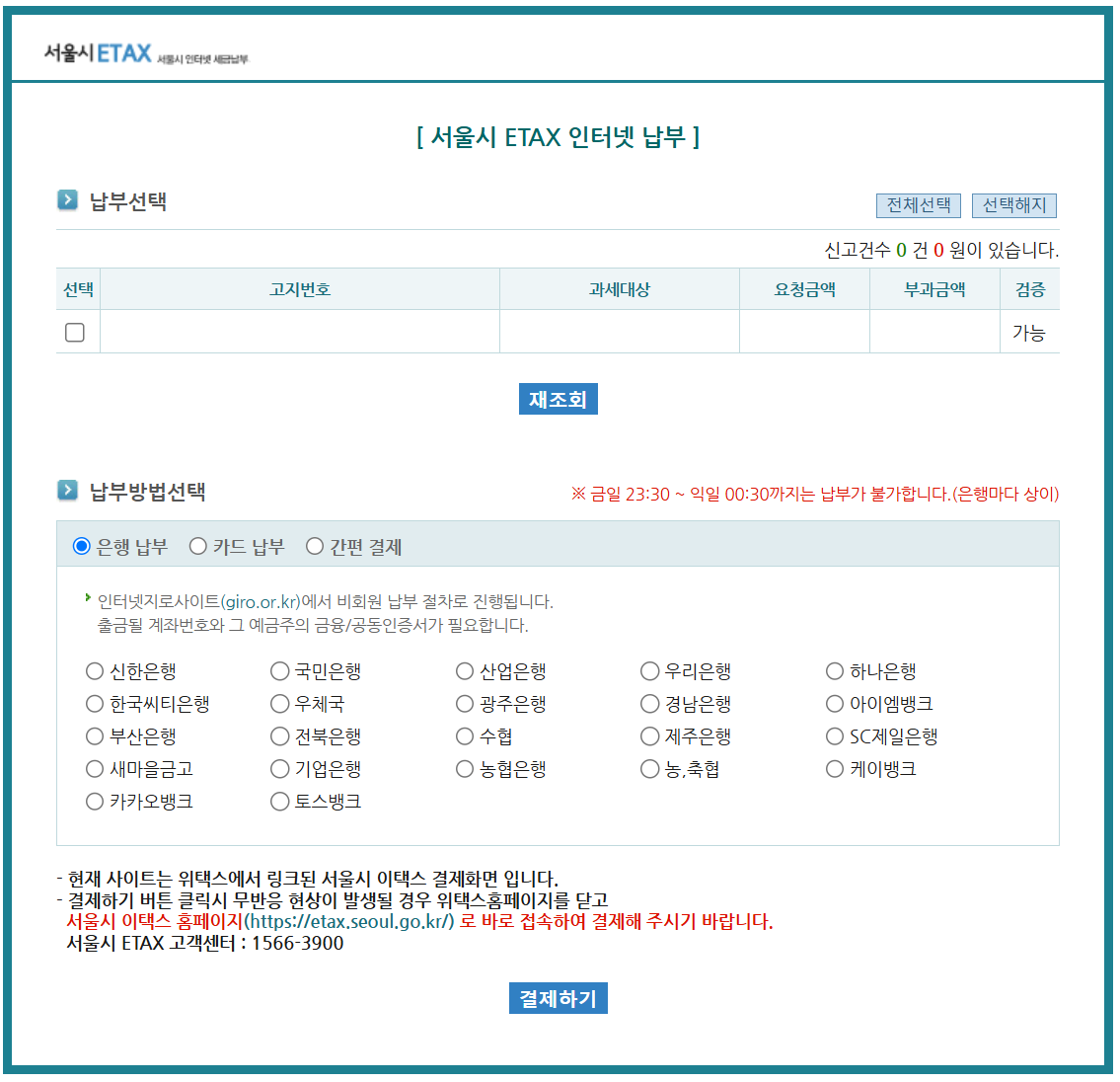Screen dimensions: 1120x1082
Task: Choose 농협은행 as payment bank
Action: 464,768
